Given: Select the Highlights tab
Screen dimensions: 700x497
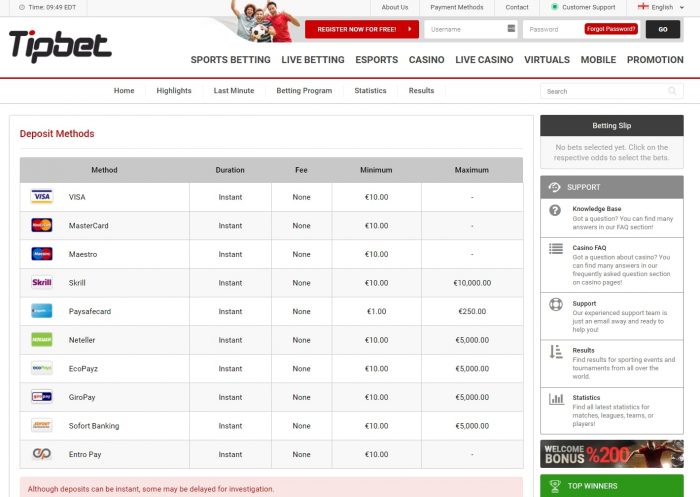Looking at the screenshot, I should (x=174, y=91).
